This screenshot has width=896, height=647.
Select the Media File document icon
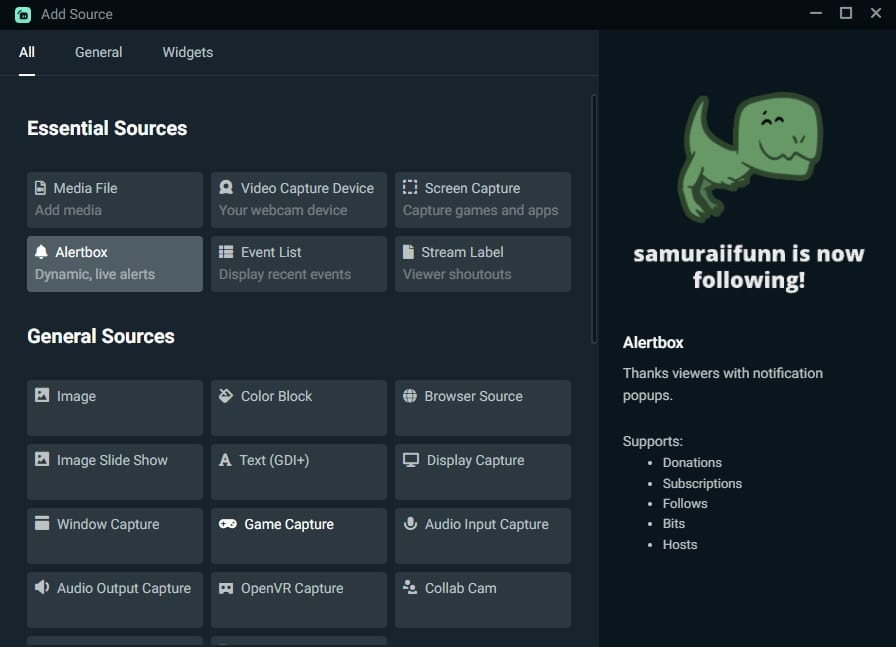pos(41,188)
